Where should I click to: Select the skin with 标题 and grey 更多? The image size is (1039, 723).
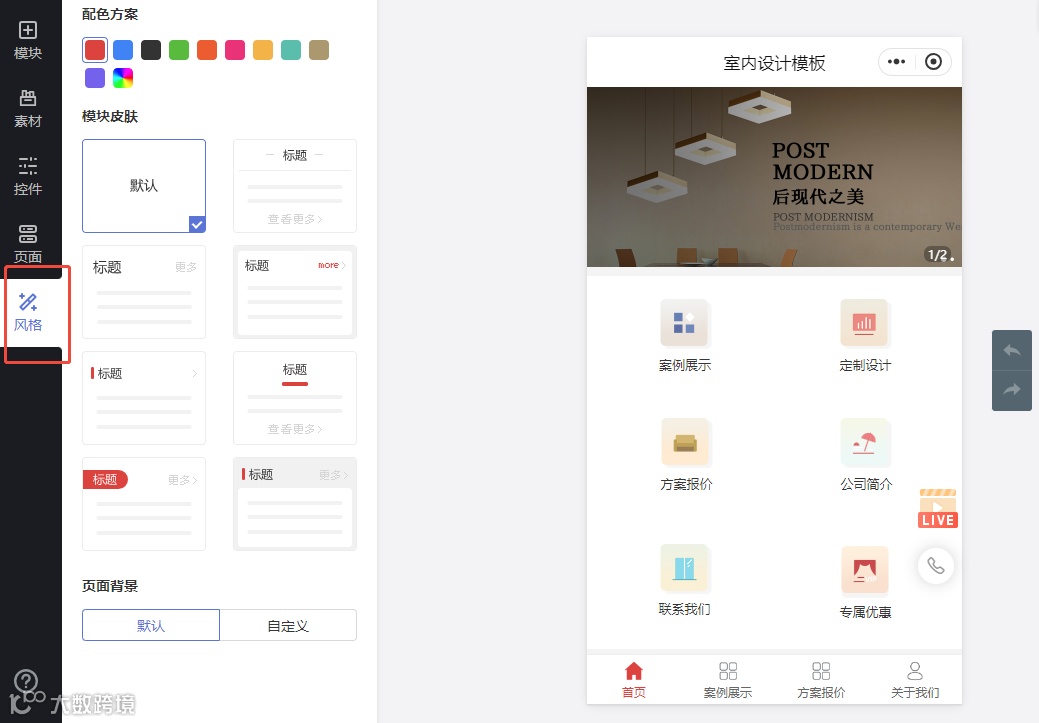144,292
